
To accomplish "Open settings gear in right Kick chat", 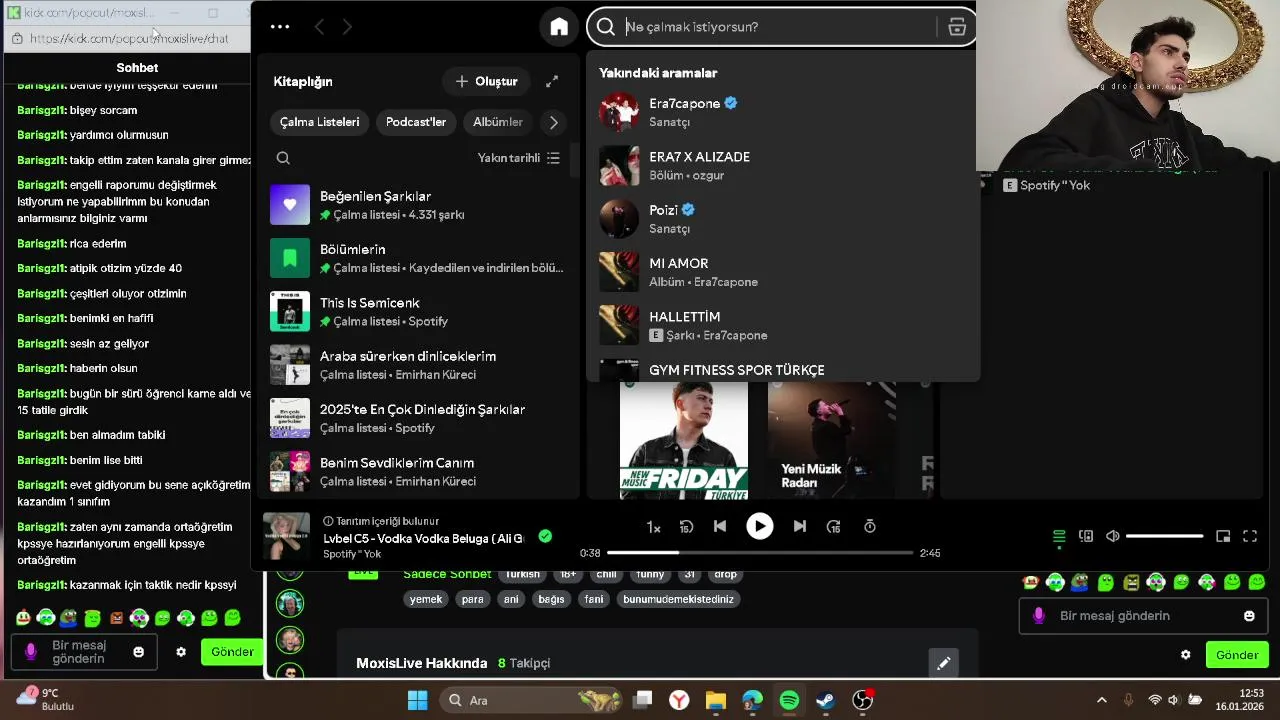I will click(x=1185, y=655).
